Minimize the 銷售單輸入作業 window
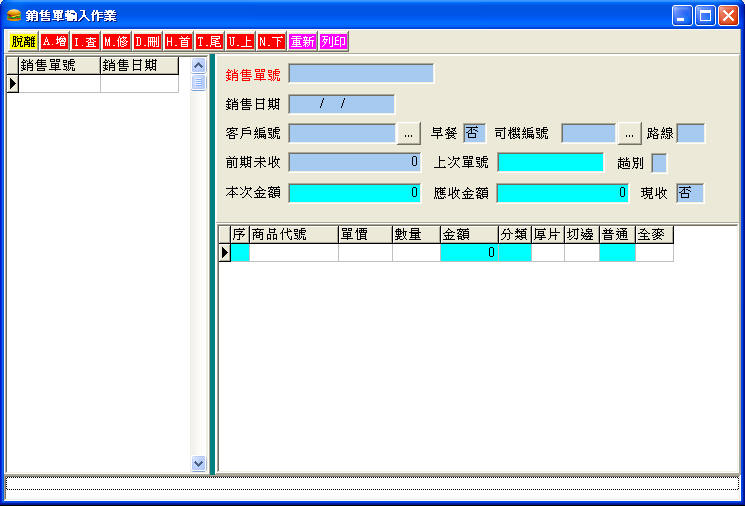The image size is (745, 506). [682, 16]
